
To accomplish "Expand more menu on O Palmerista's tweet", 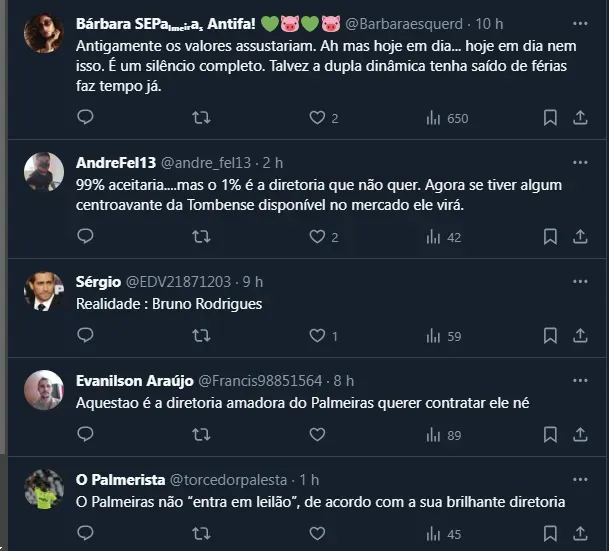I will (580, 479).
